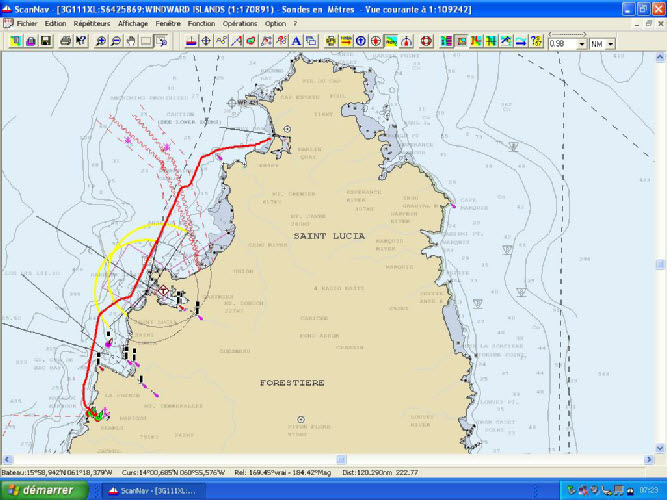Toggle the zoom rectangle selection tool
This screenshot has height=500, width=667.
pos(162,42)
